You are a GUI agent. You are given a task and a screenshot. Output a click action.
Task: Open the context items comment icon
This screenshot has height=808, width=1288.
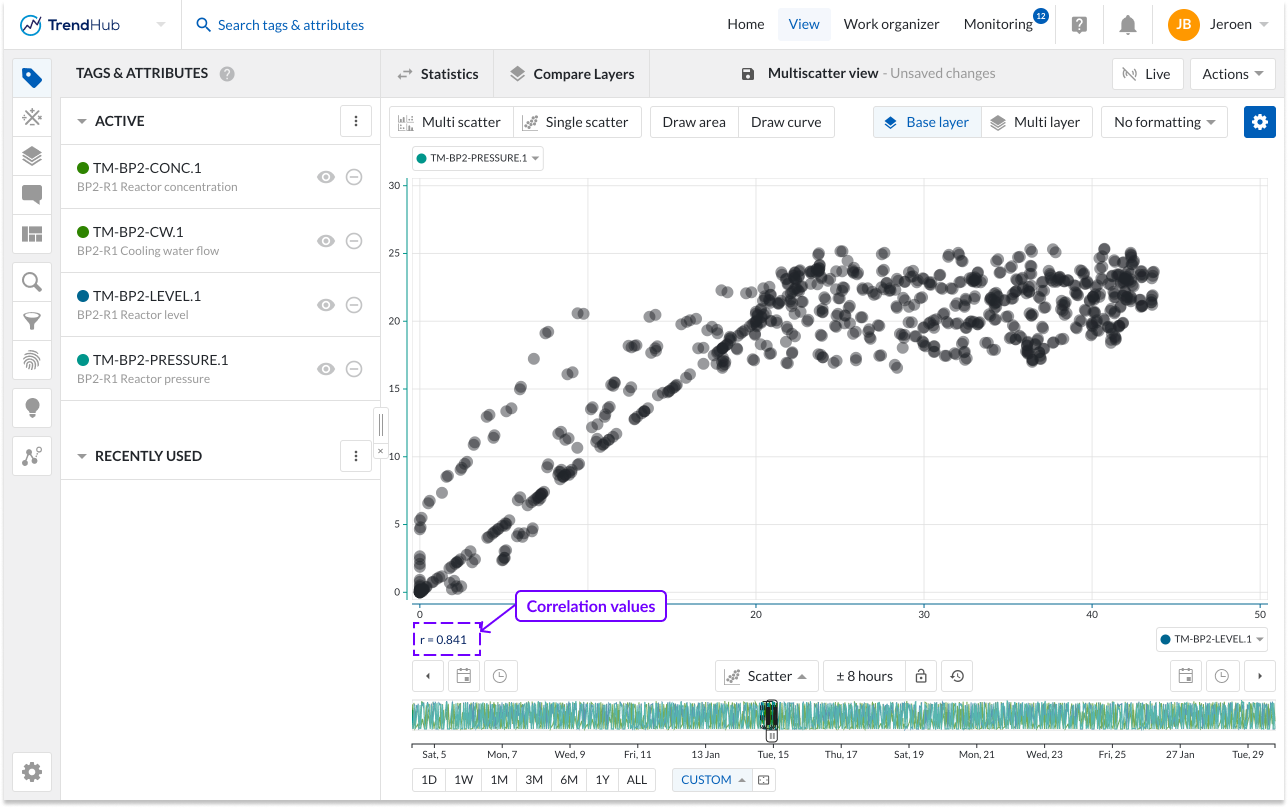tap(32, 195)
